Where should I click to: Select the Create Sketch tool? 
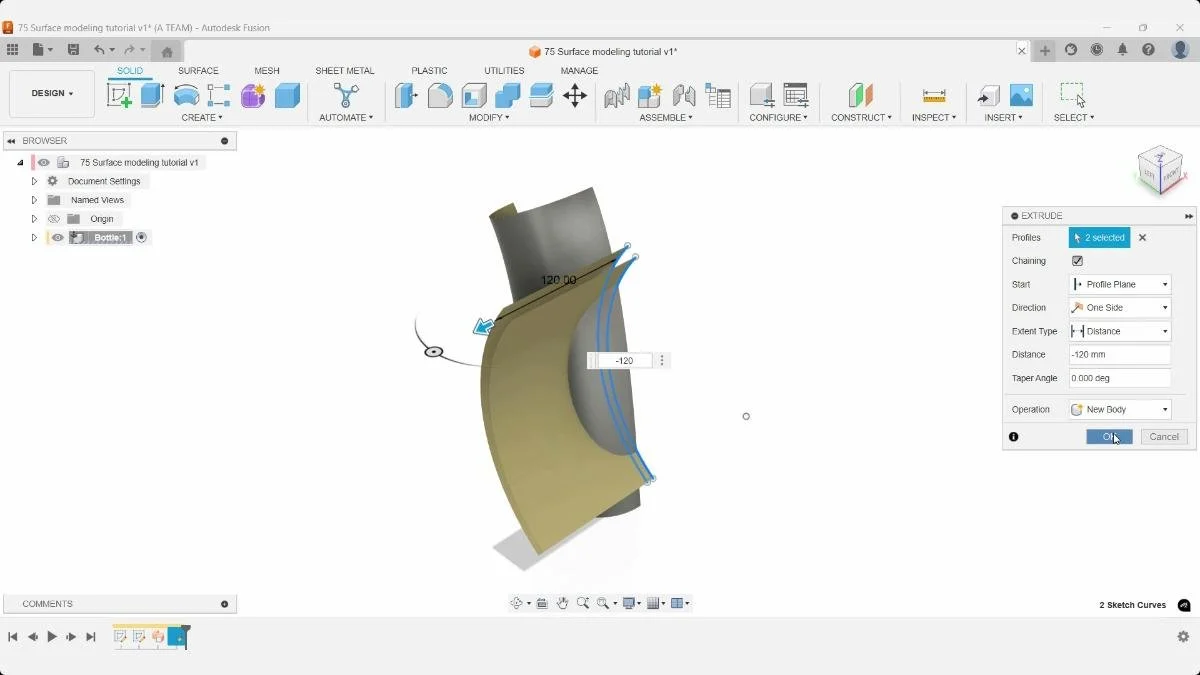(119, 96)
